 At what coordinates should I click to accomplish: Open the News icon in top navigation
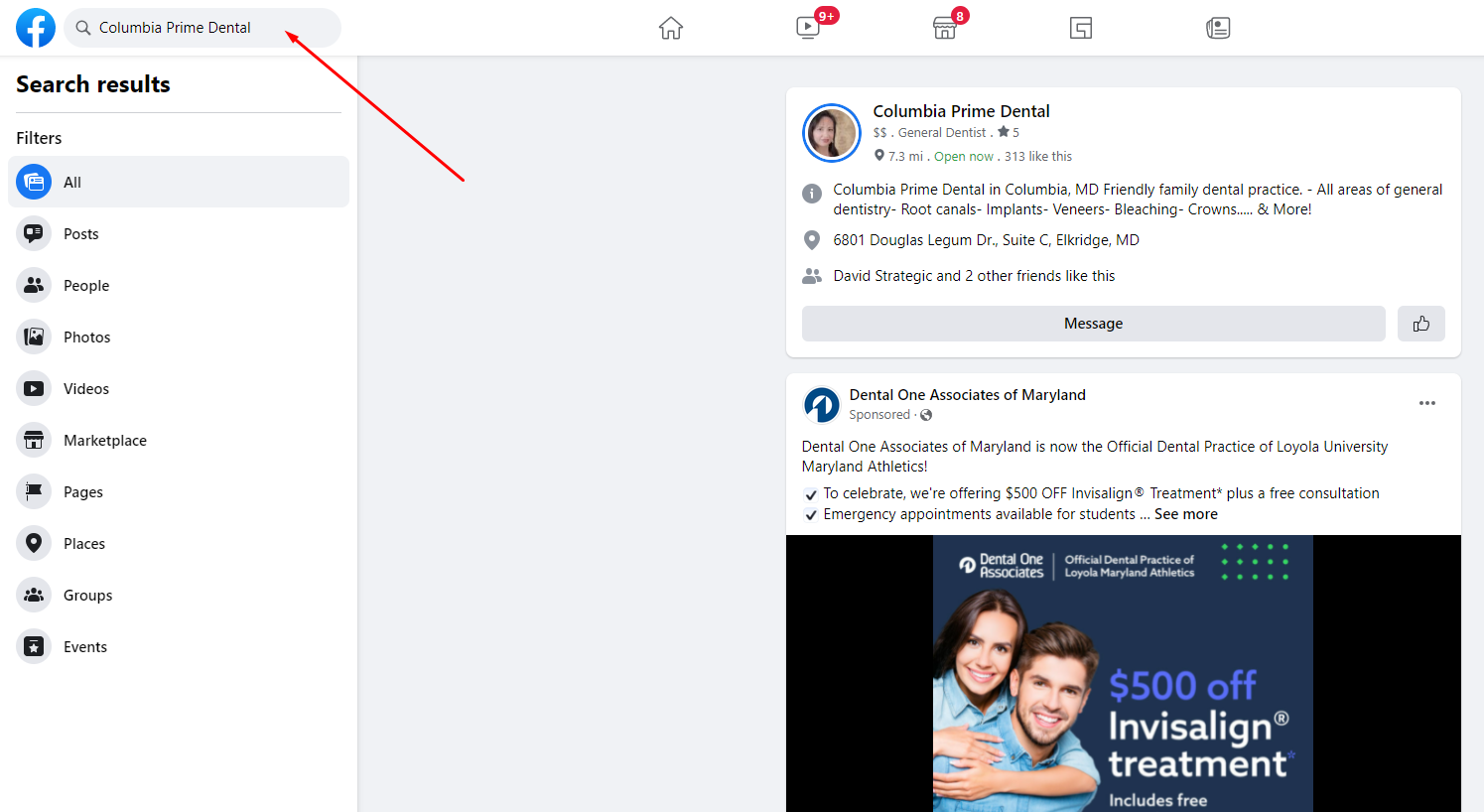[1218, 28]
